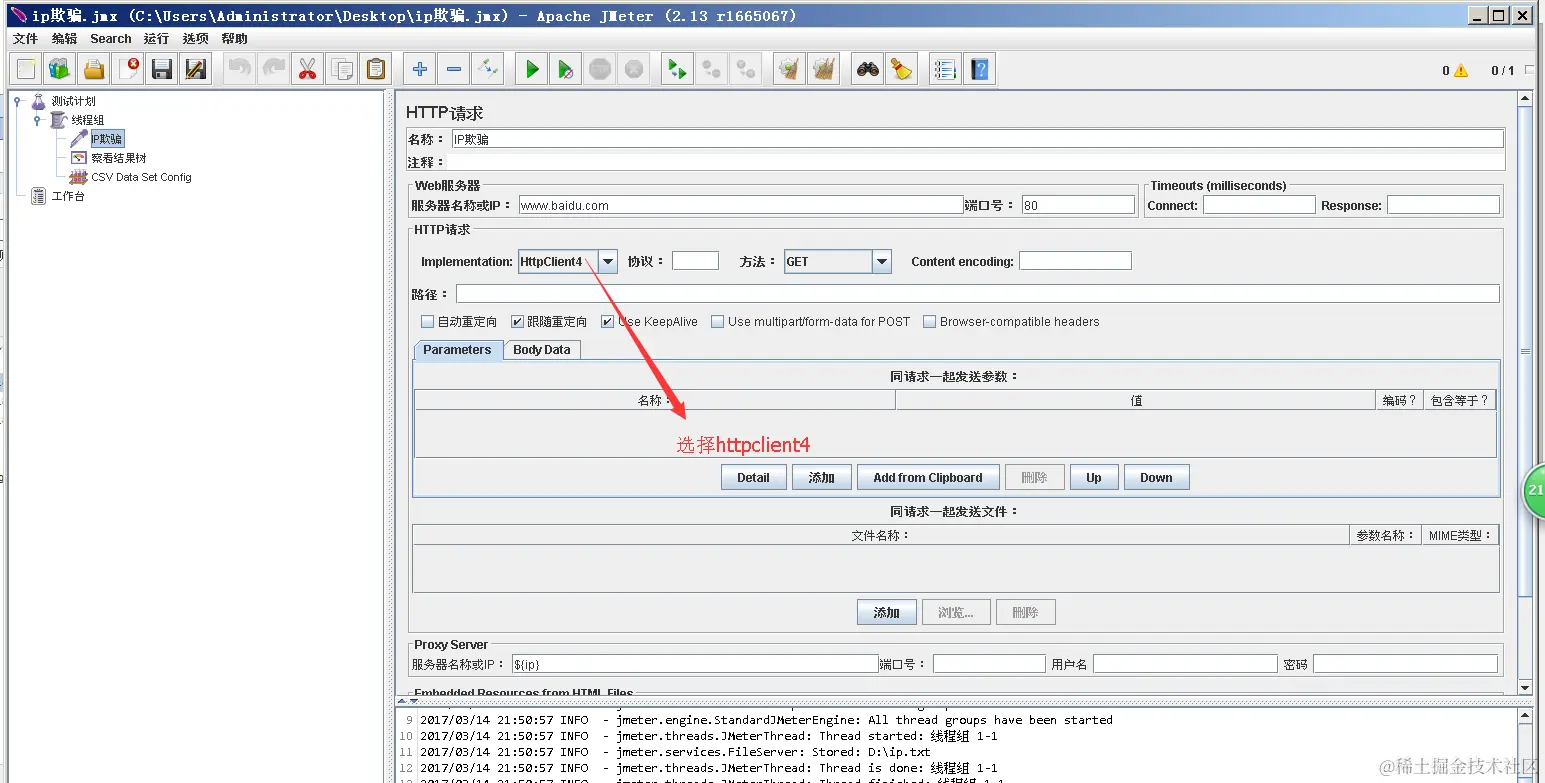Click the Detail button
1545x783 pixels.
coord(754,477)
